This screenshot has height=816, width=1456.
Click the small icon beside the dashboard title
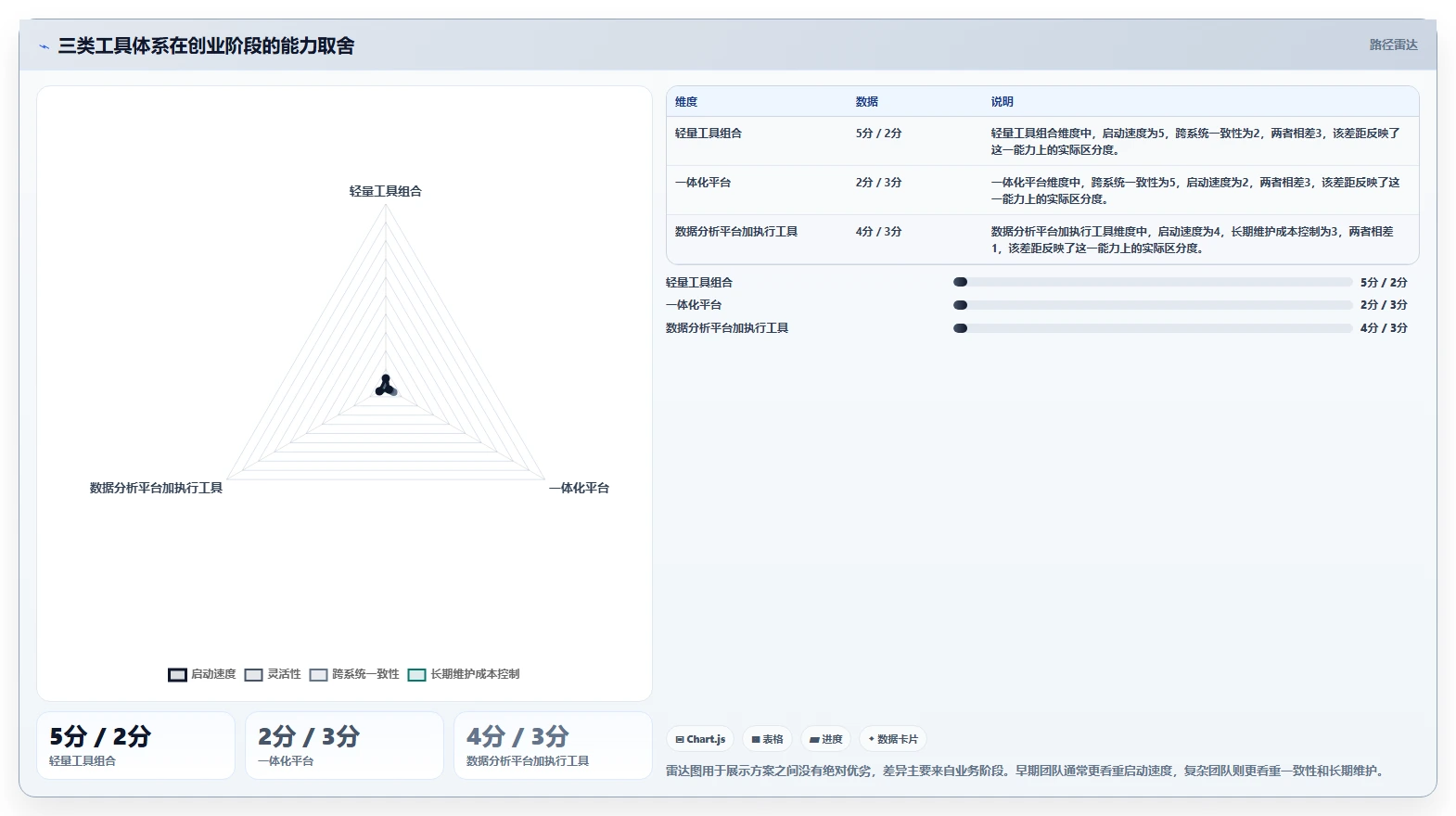[44, 46]
